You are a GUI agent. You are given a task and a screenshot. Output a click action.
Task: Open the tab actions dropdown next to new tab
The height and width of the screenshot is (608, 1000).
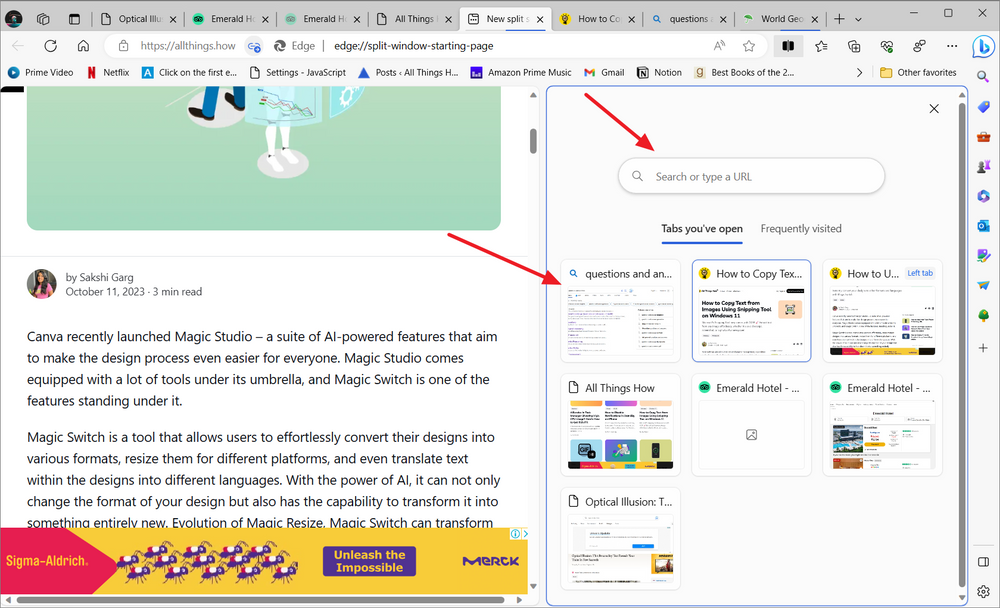[x=858, y=18]
